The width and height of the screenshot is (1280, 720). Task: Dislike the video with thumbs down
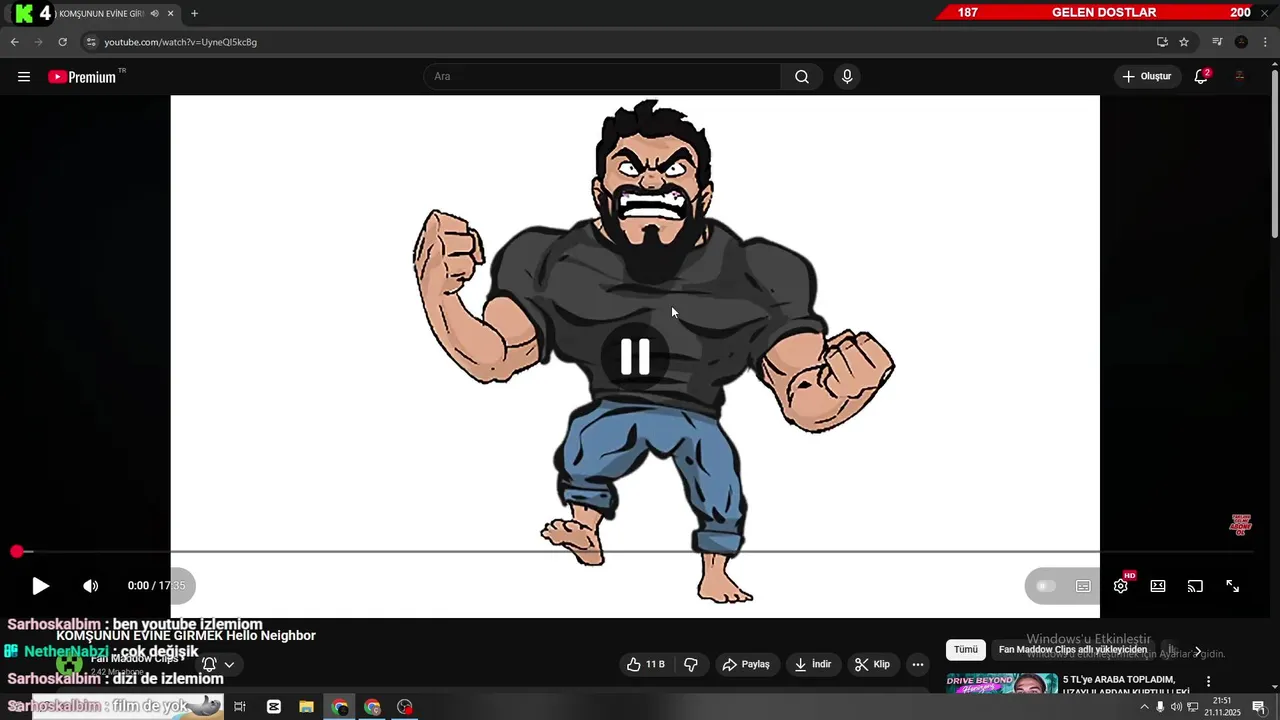click(690, 664)
